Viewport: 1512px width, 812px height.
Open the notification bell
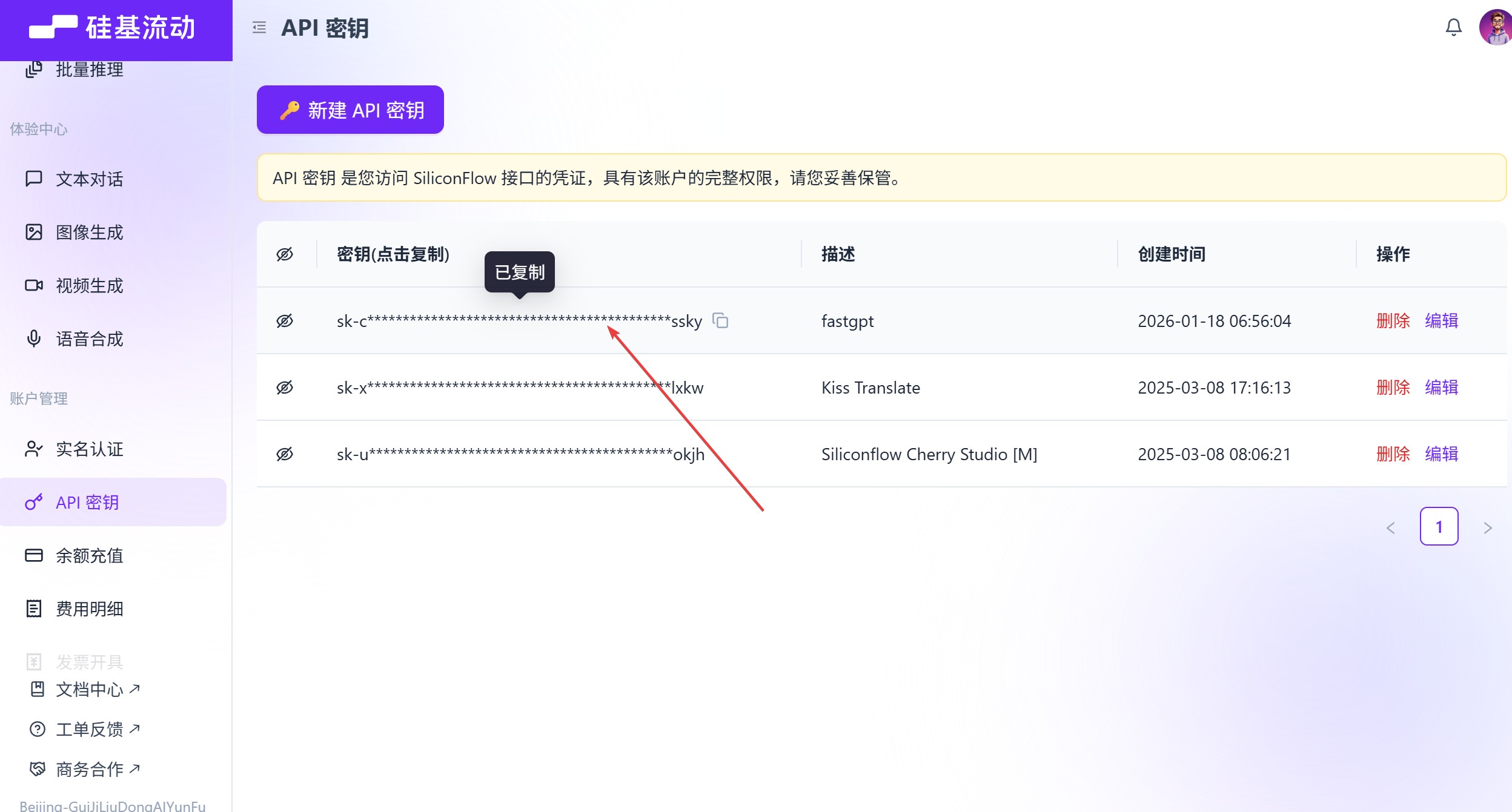tap(1453, 27)
